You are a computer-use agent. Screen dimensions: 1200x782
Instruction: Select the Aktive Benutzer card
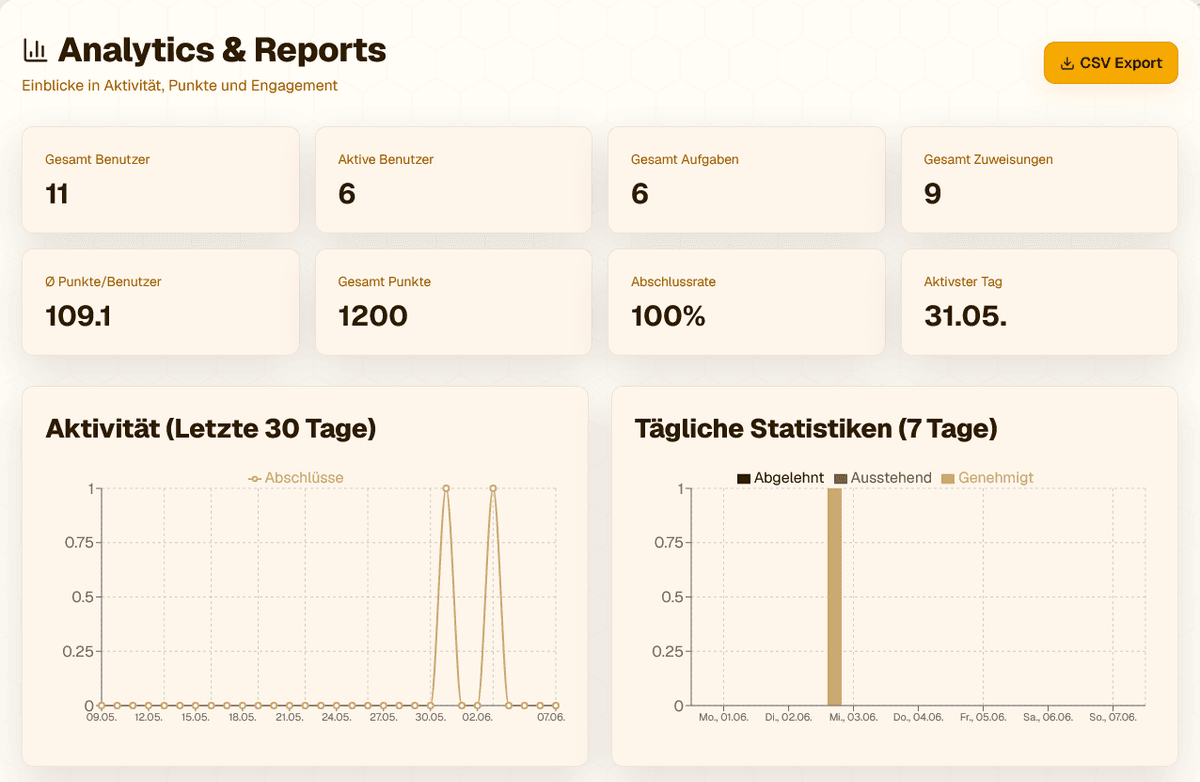coord(454,180)
